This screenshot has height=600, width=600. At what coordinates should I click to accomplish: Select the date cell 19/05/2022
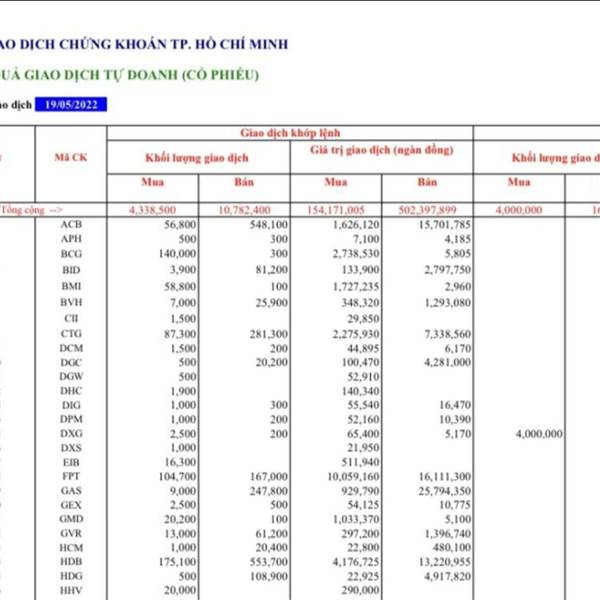(71, 104)
